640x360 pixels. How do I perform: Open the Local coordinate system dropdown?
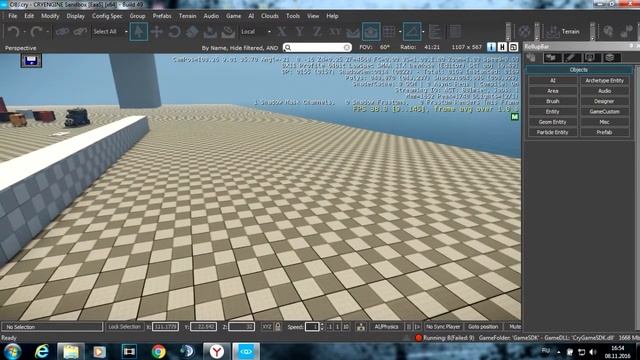256,31
